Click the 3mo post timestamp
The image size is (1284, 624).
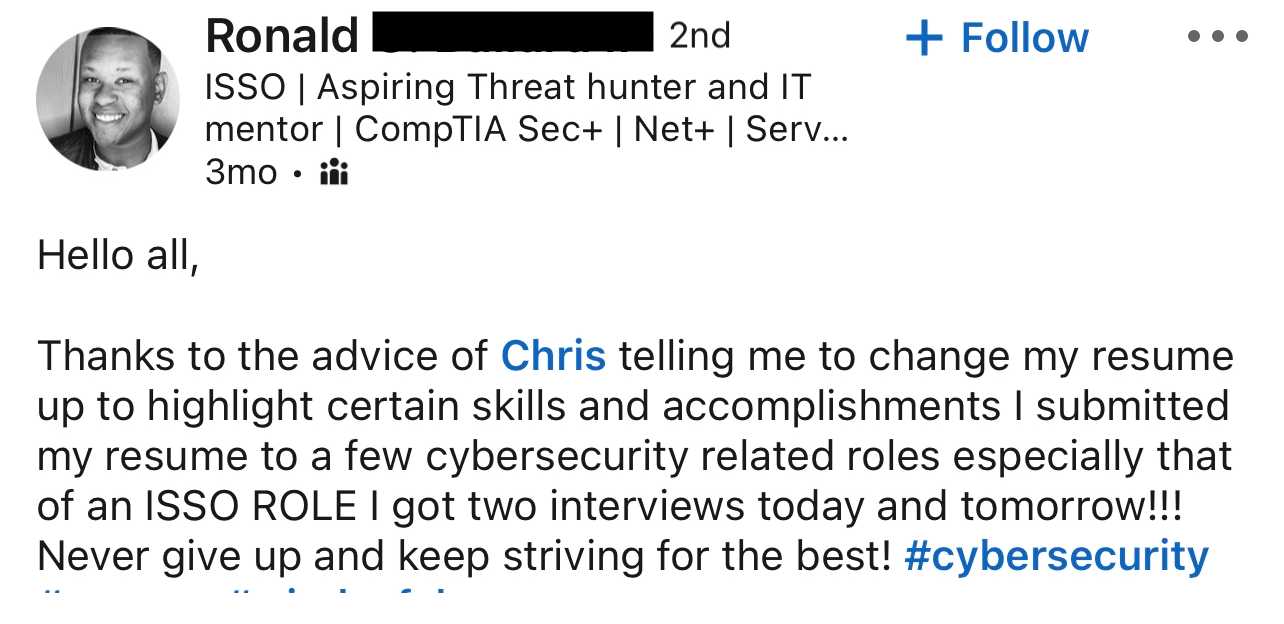(x=241, y=172)
